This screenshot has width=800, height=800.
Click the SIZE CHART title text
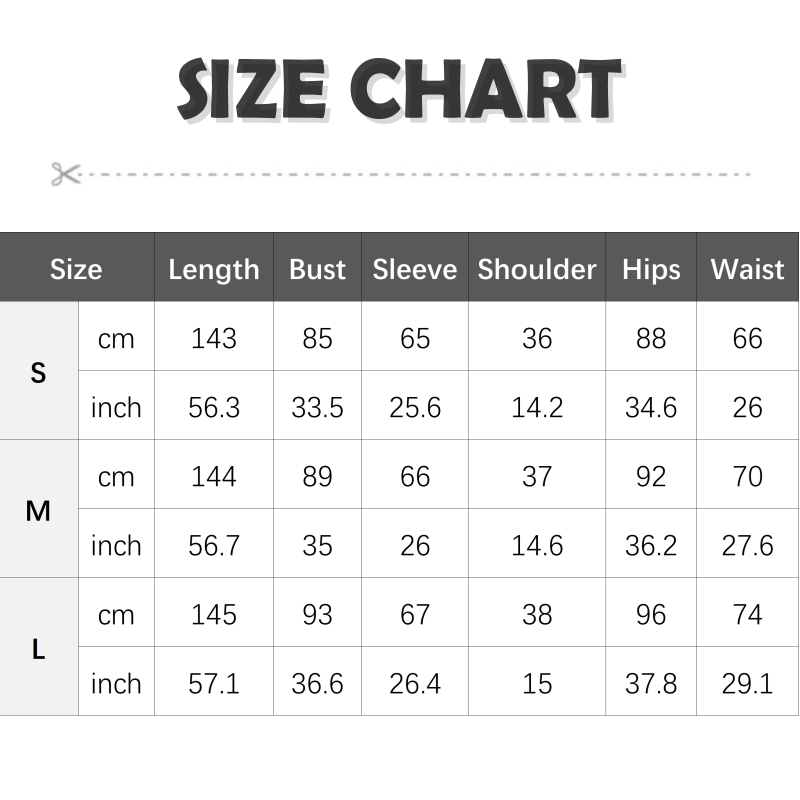pos(399,90)
